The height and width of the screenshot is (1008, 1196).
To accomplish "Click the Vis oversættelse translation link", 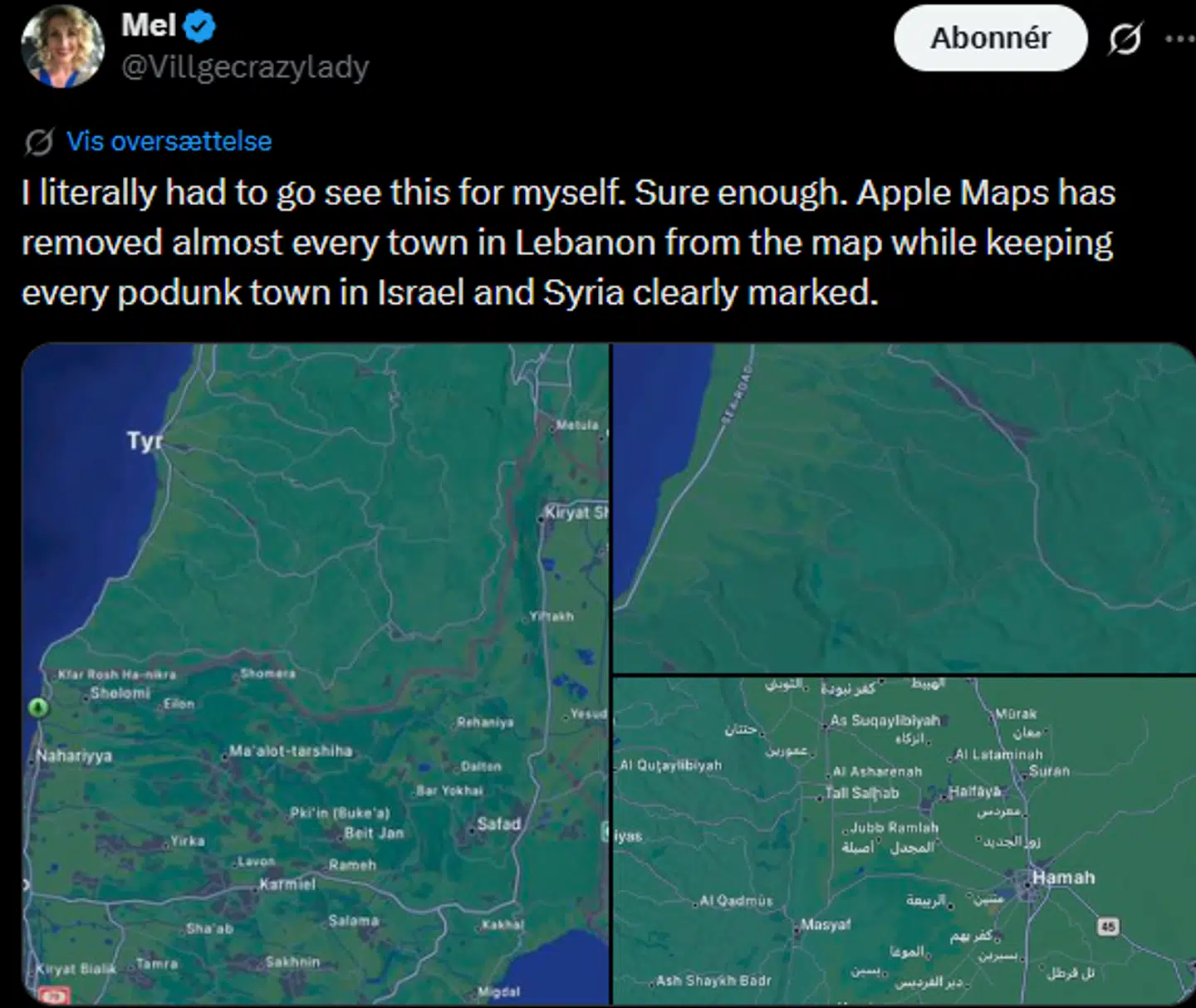I will click(x=169, y=141).
